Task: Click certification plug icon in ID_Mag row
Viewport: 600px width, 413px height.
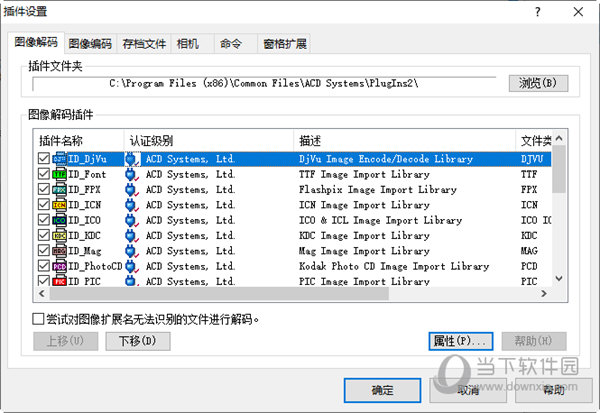Action: (x=132, y=251)
